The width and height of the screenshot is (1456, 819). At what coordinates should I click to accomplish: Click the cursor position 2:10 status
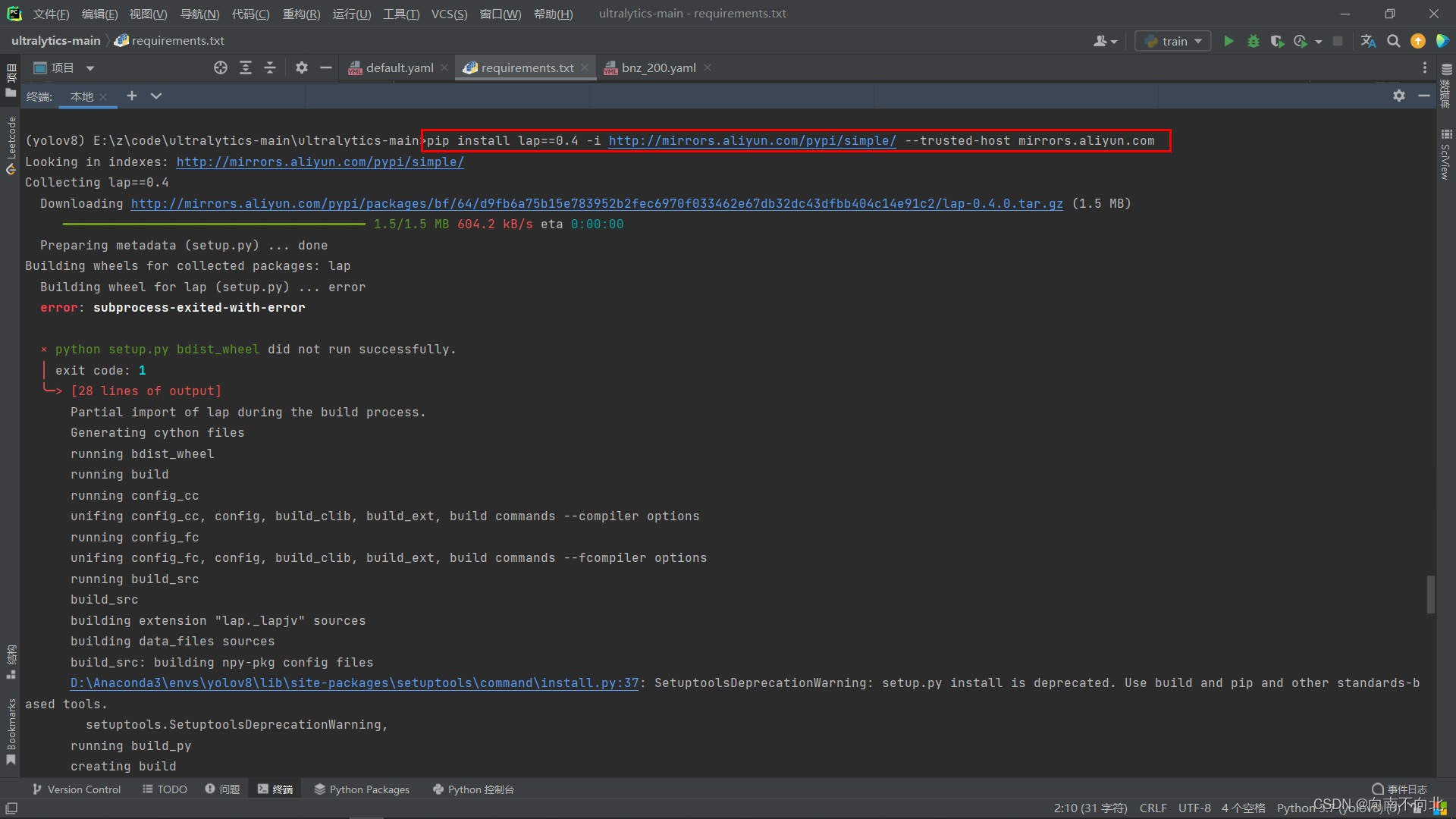tap(1090, 808)
